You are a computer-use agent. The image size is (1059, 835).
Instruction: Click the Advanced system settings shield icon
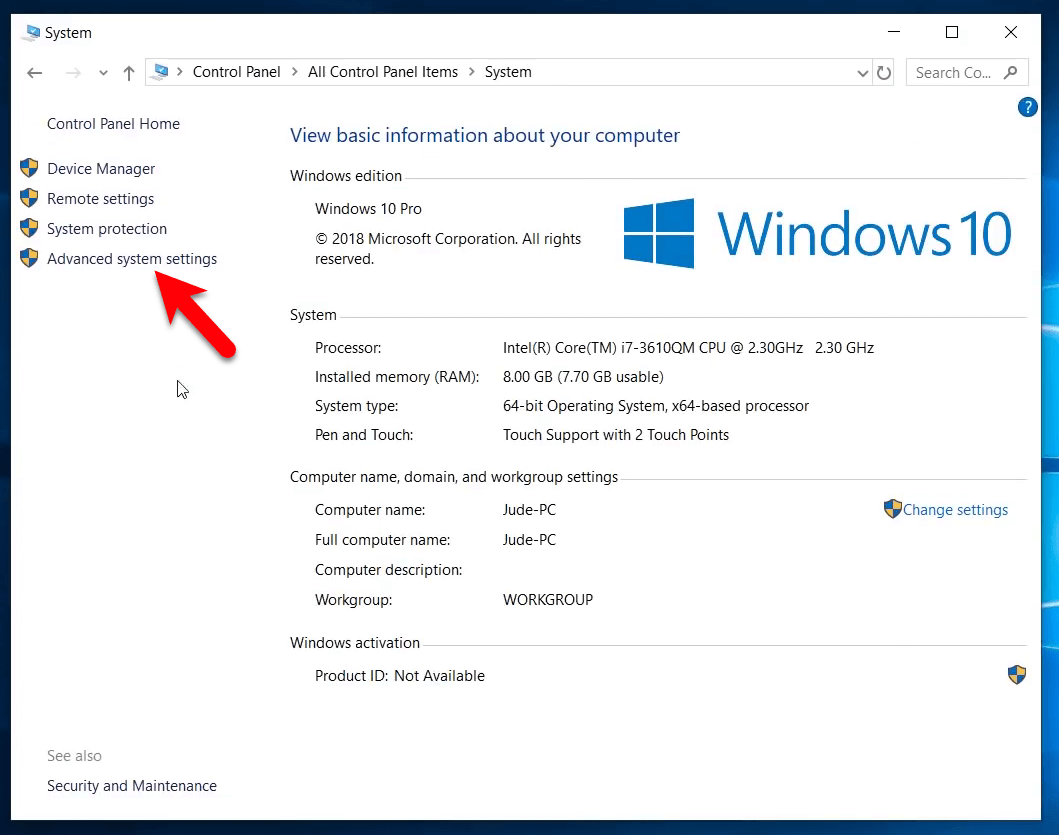[x=29, y=258]
